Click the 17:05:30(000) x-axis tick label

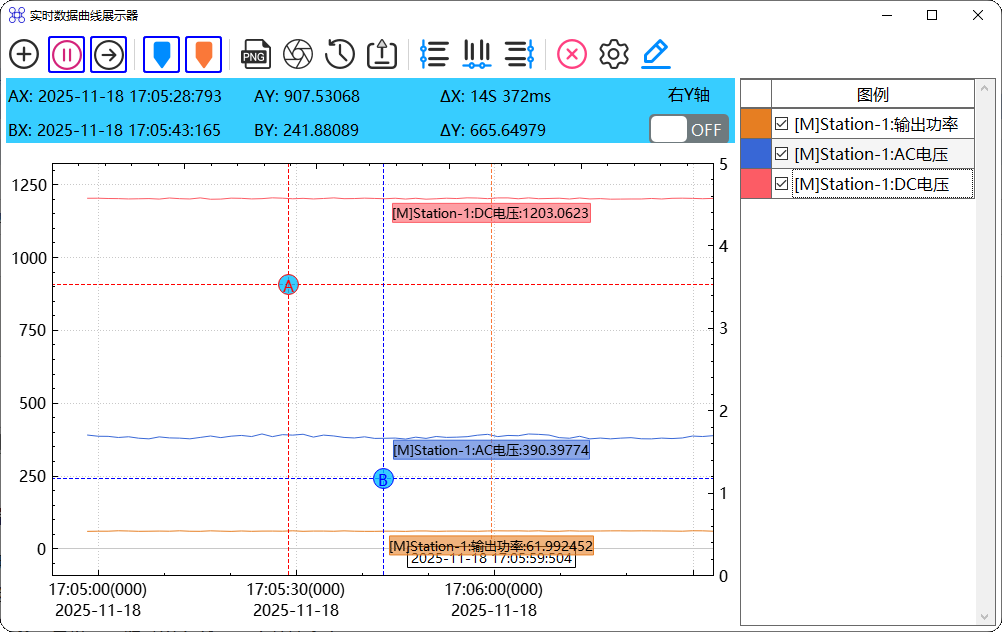click(x=296, y=589)
